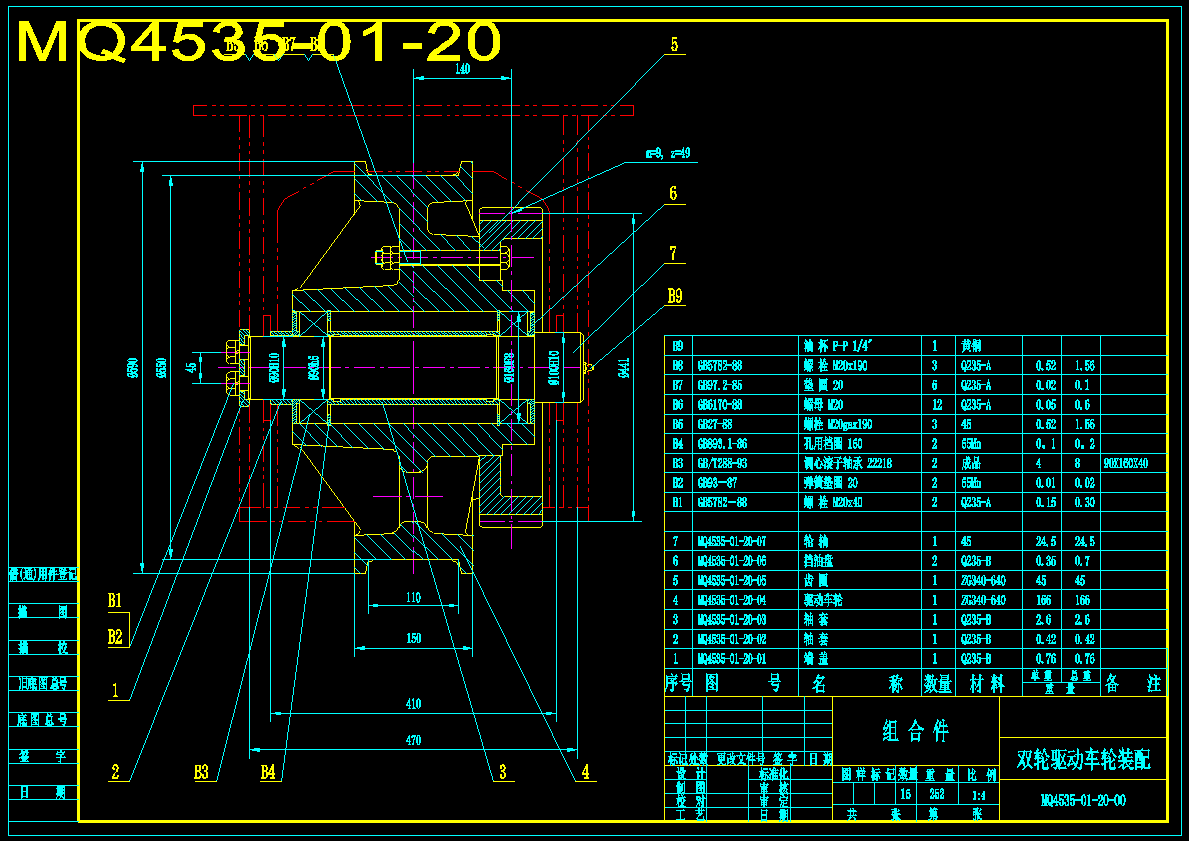The image size is (1189, 841).
Task: Click callout number '4' at bottom right
Action: point(585,773)
